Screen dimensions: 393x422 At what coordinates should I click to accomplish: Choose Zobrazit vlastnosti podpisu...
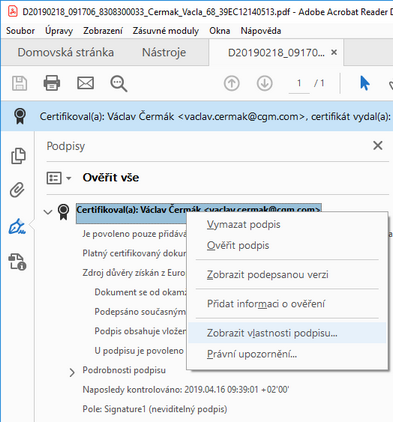click(287, 333)
